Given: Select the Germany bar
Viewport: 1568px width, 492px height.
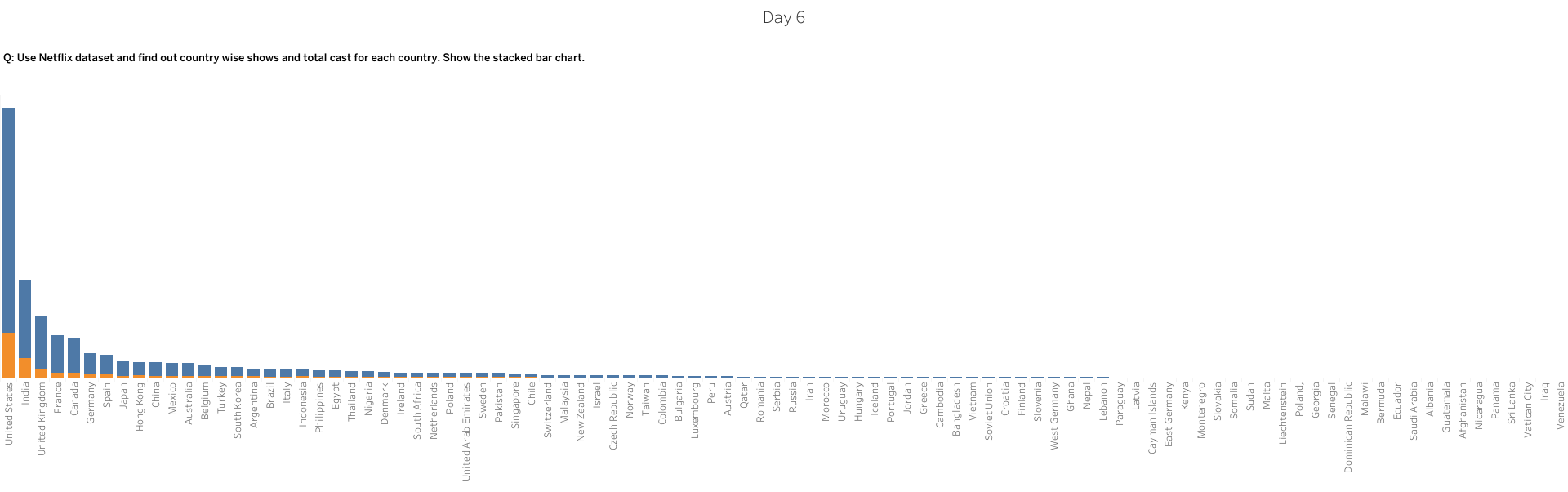Looking at the screenshot, I should 90,364.
